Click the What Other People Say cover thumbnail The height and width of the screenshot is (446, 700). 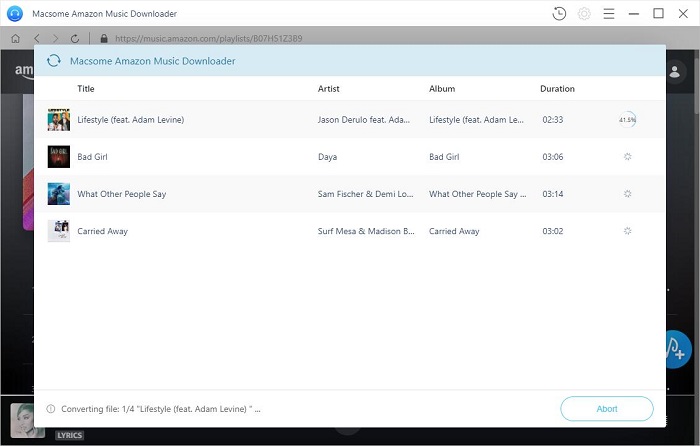[59, 194]
